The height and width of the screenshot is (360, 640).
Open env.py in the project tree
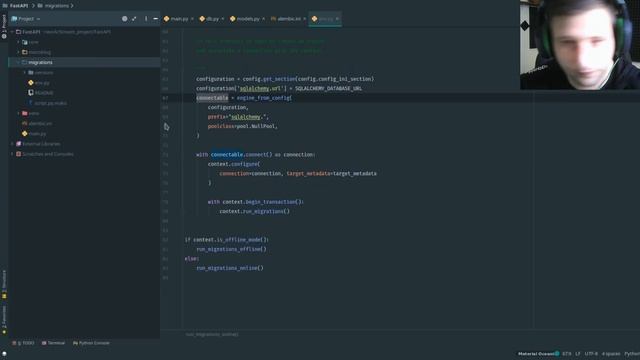tap(42, 83)
